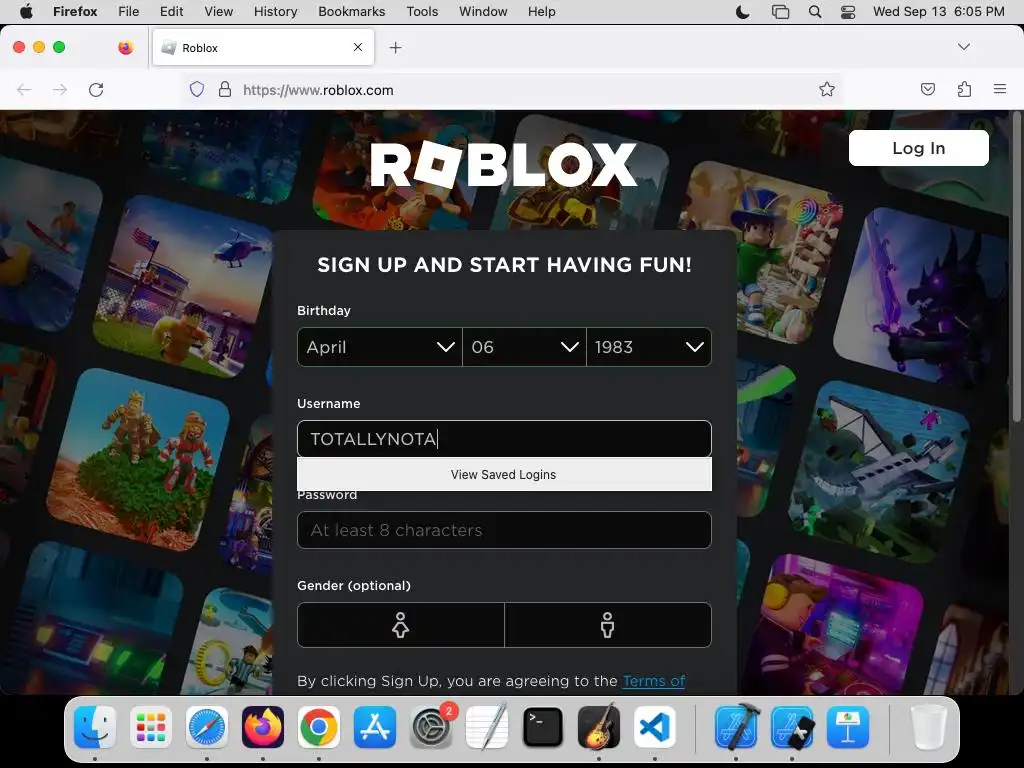Select the female gender option
This screenshot has width=1024, height=768.
coord(400,625)
